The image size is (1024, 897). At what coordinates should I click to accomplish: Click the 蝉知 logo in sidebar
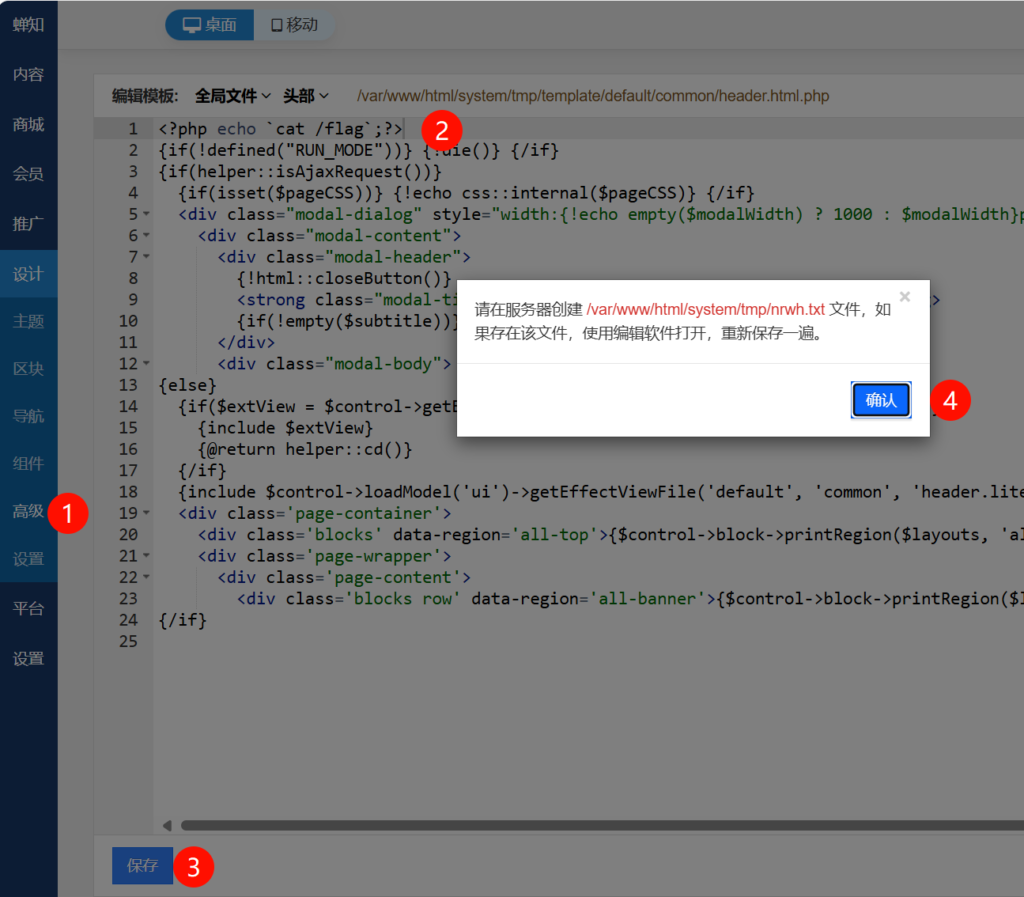(28, 25)
